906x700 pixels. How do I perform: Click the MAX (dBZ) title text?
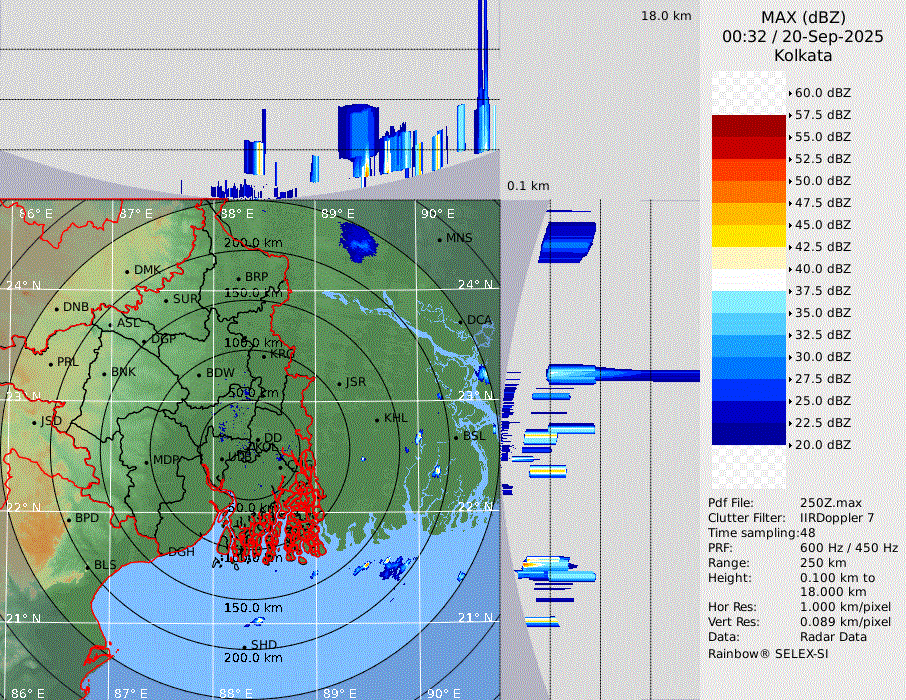click(803, 17)
